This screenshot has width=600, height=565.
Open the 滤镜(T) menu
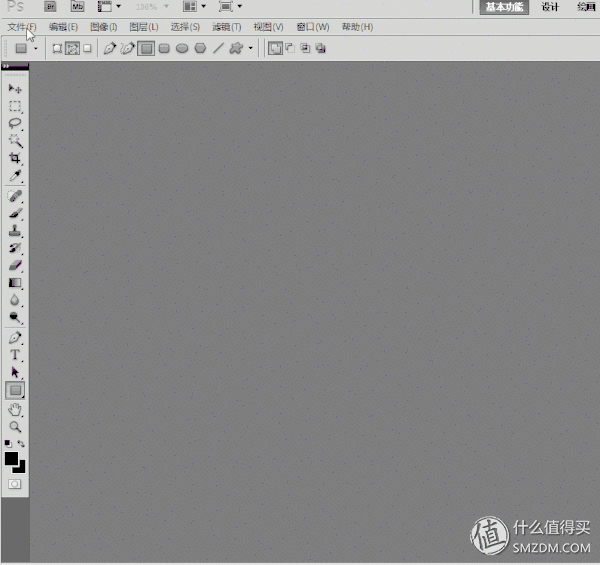(227, 27)
